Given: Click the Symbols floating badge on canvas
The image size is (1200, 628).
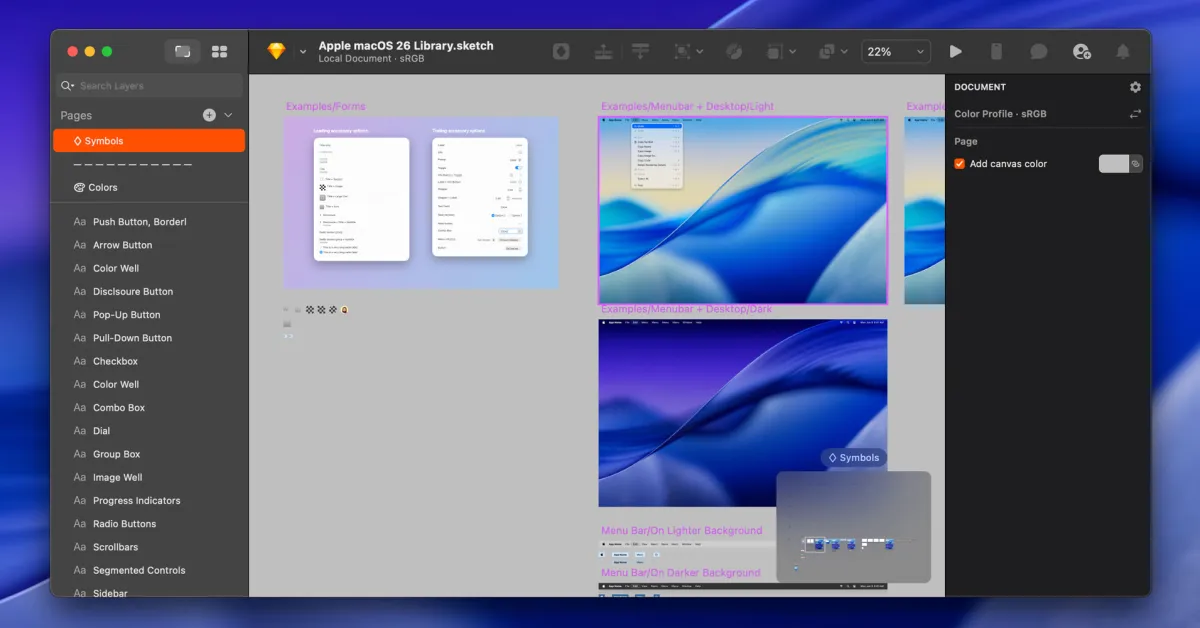Looking at the screenshot, I should (853, 457).
